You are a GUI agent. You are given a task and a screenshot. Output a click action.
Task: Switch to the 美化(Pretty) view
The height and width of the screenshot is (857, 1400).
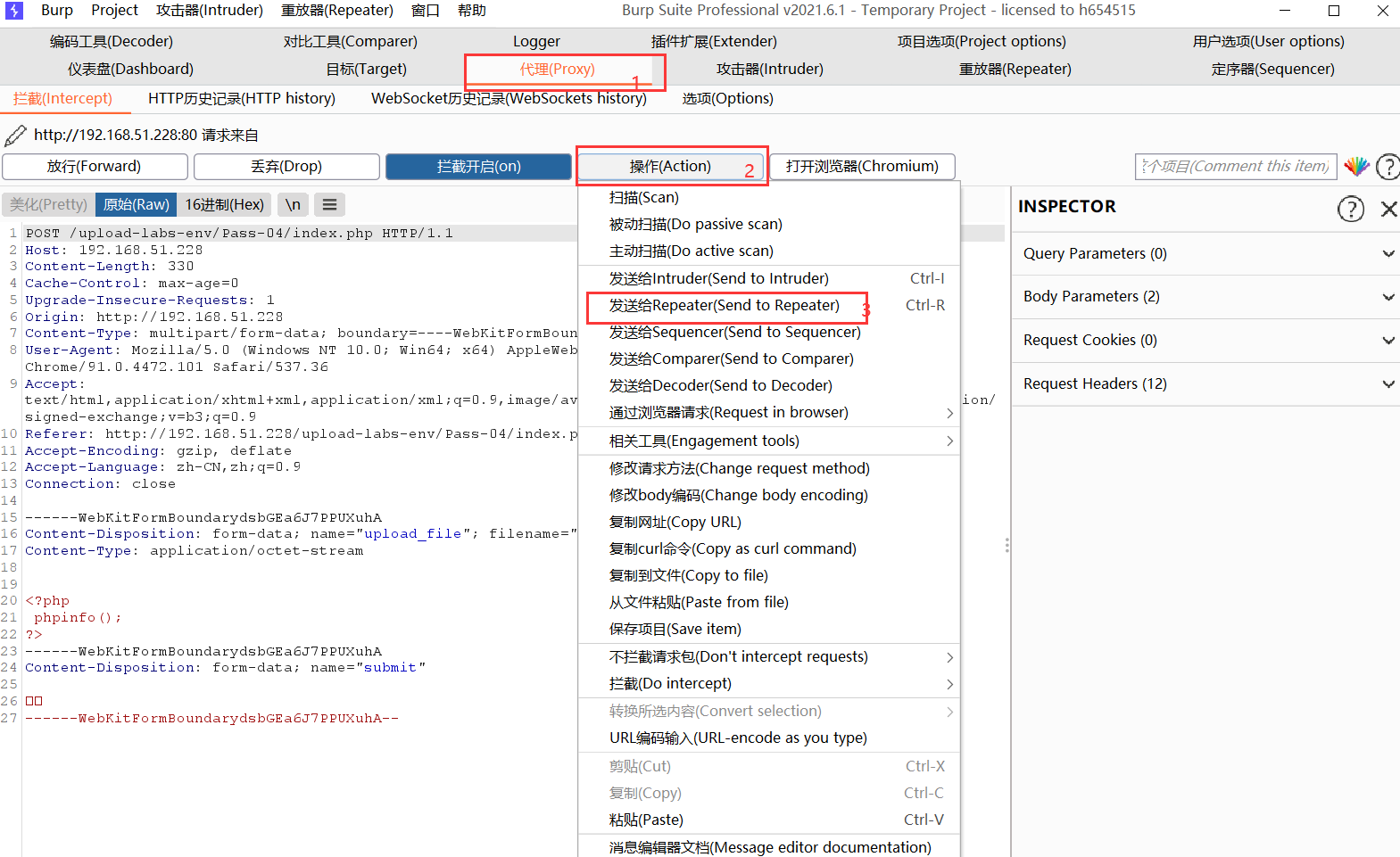tap(48, 205)
